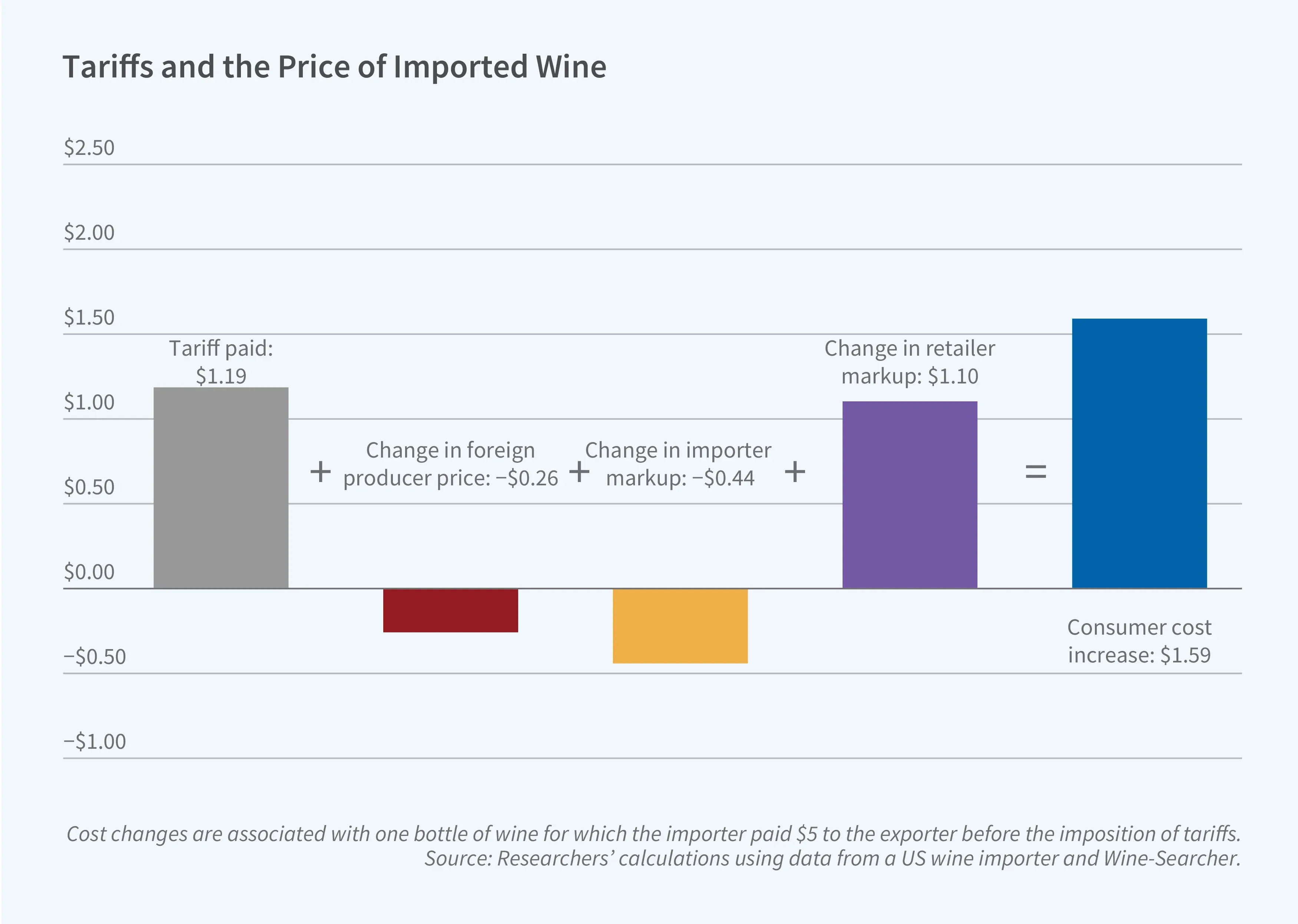Click the gray Tariff paid bar

pos(221,488)
